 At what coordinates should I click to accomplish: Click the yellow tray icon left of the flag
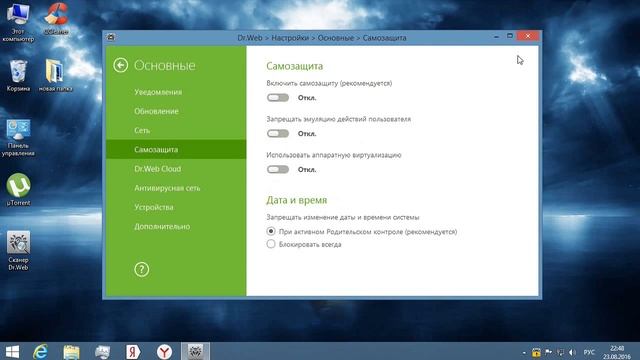536,352
